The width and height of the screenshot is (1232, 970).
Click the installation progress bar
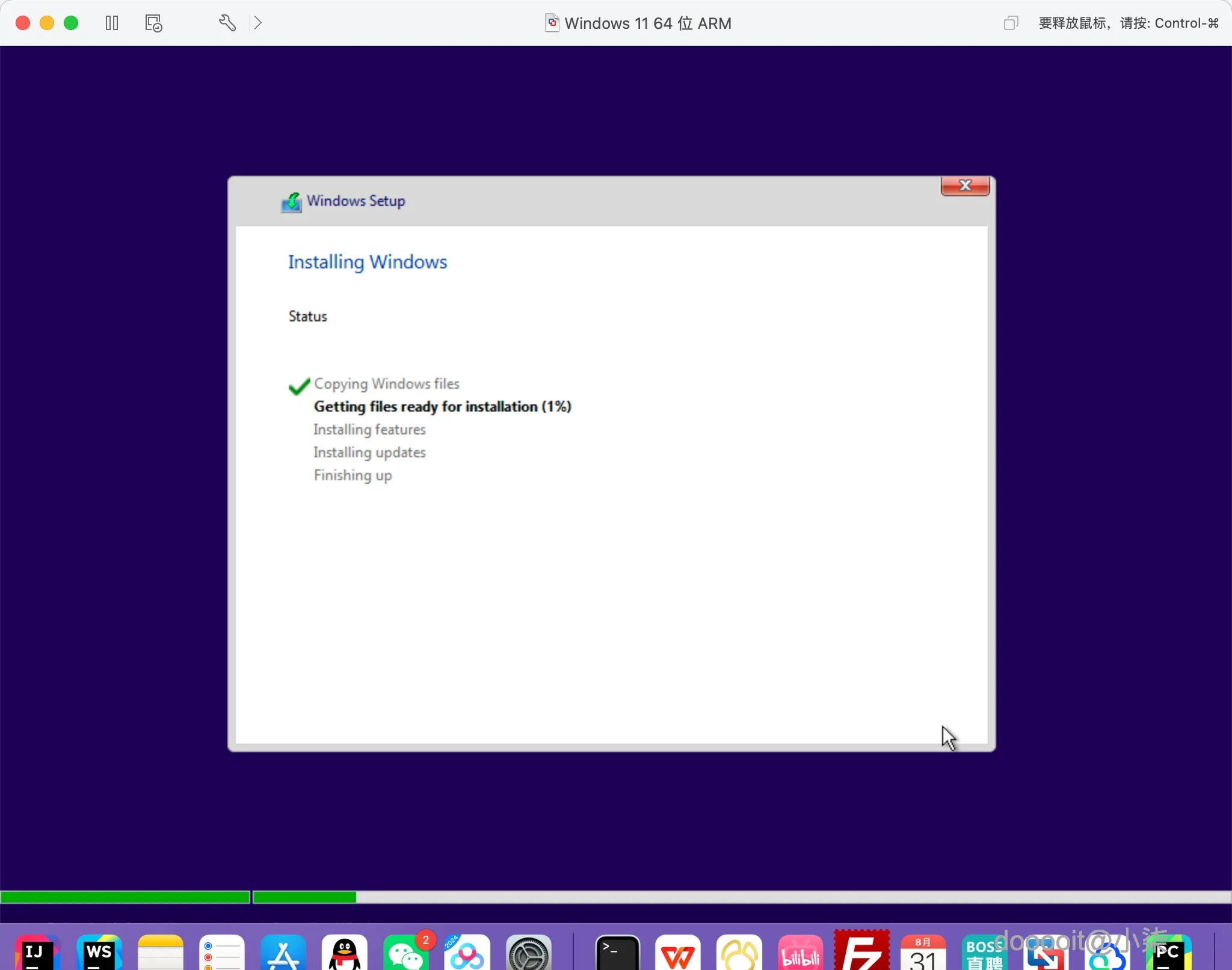click(x=616, y=897)
